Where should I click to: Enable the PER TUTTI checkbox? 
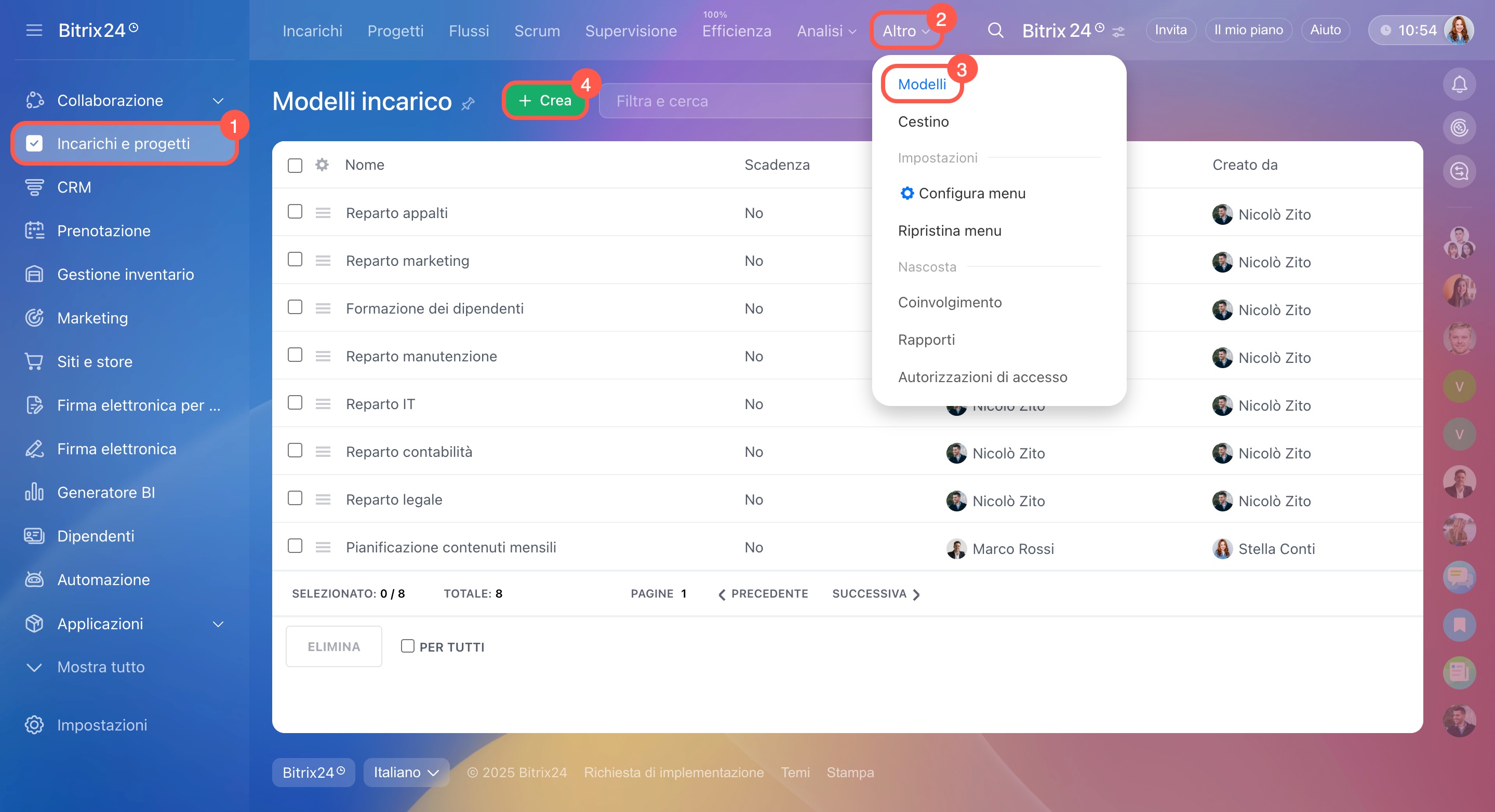(407, 646)
